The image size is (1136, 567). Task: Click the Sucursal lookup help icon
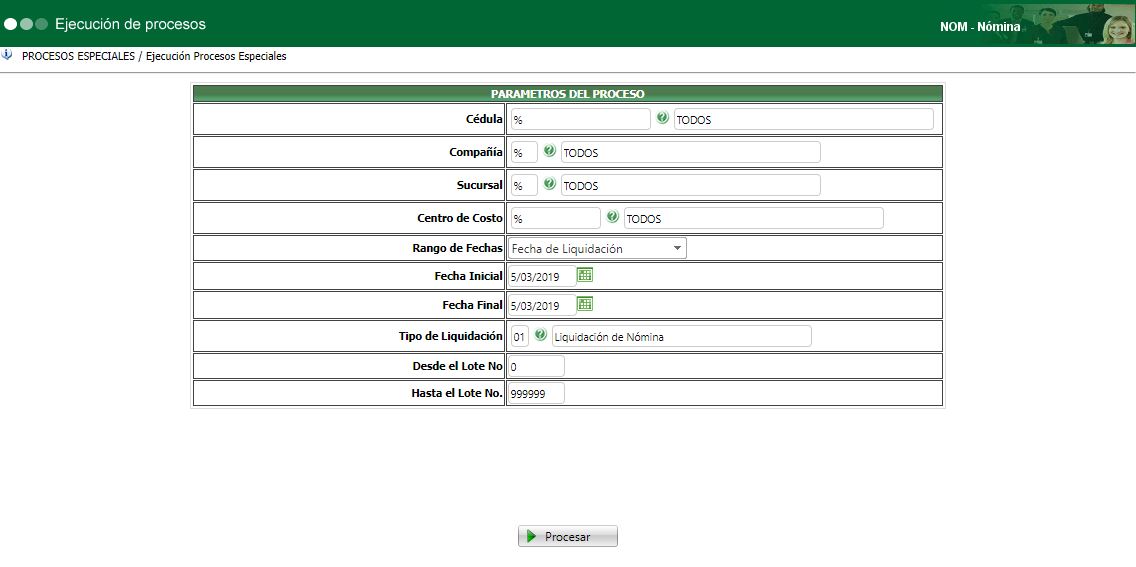tap(549, 184)
